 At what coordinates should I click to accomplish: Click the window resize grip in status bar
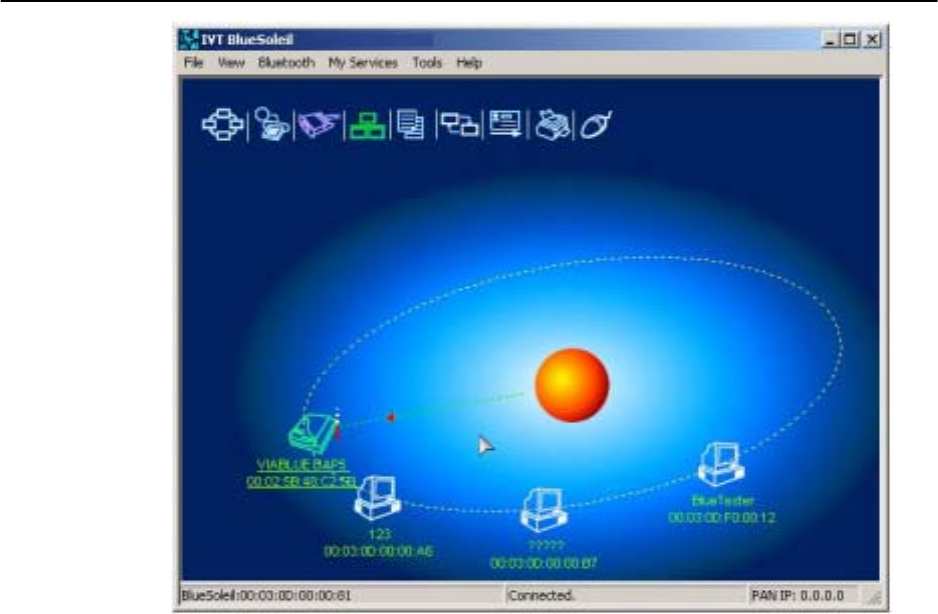coord(874,597)
